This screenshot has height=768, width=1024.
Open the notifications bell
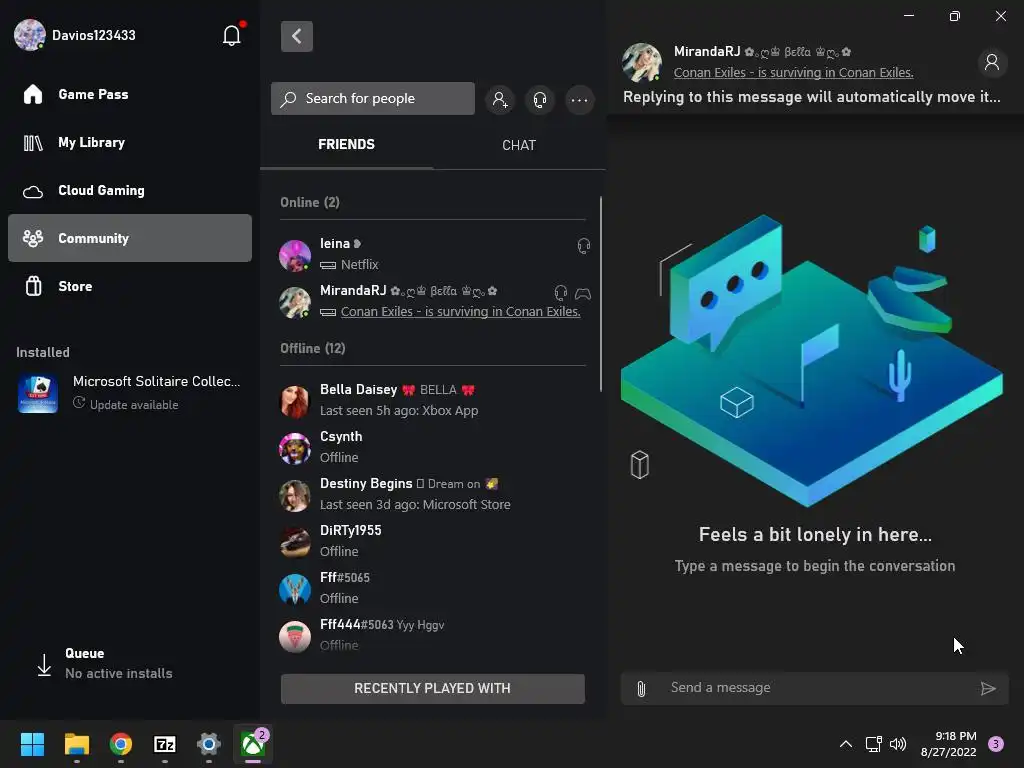click(232, 35)
